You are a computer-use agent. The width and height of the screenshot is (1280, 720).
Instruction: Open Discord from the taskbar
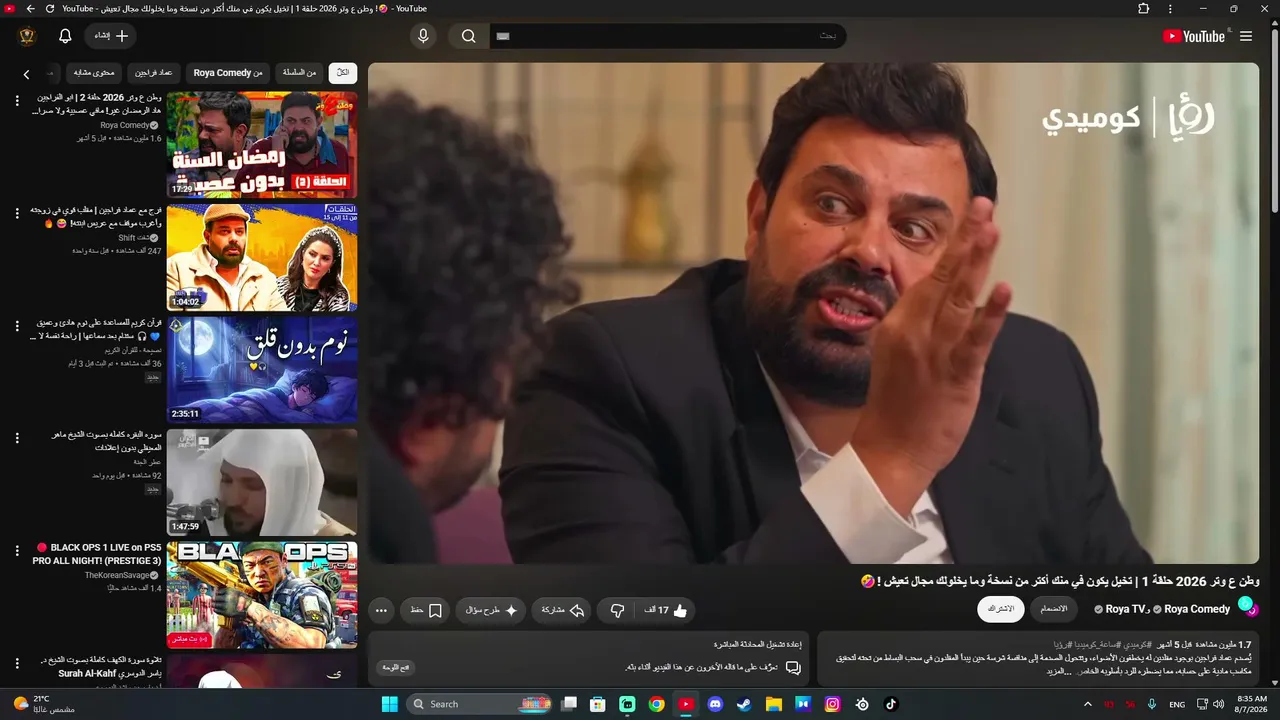tap(715, 704)
